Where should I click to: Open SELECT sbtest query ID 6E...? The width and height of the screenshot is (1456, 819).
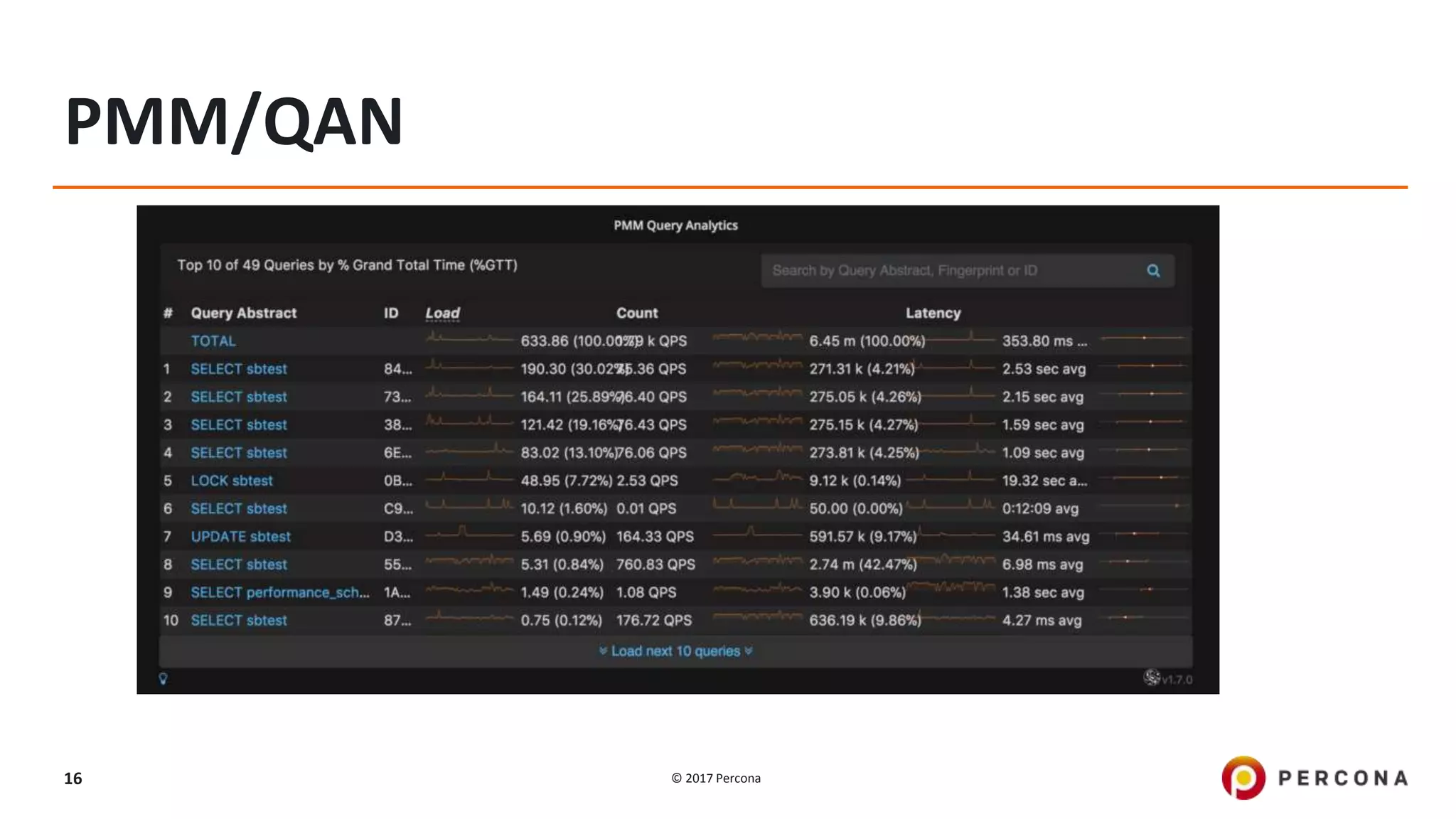(239, 453)
